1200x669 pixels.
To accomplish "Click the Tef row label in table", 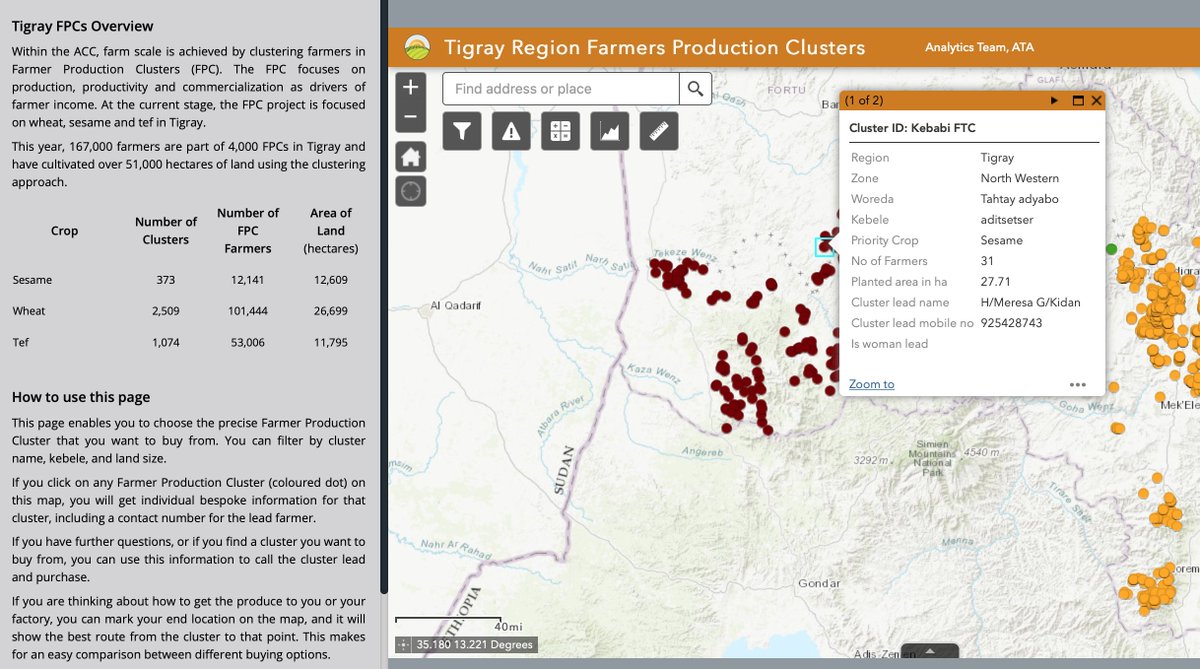I will [x=21, y=342].
